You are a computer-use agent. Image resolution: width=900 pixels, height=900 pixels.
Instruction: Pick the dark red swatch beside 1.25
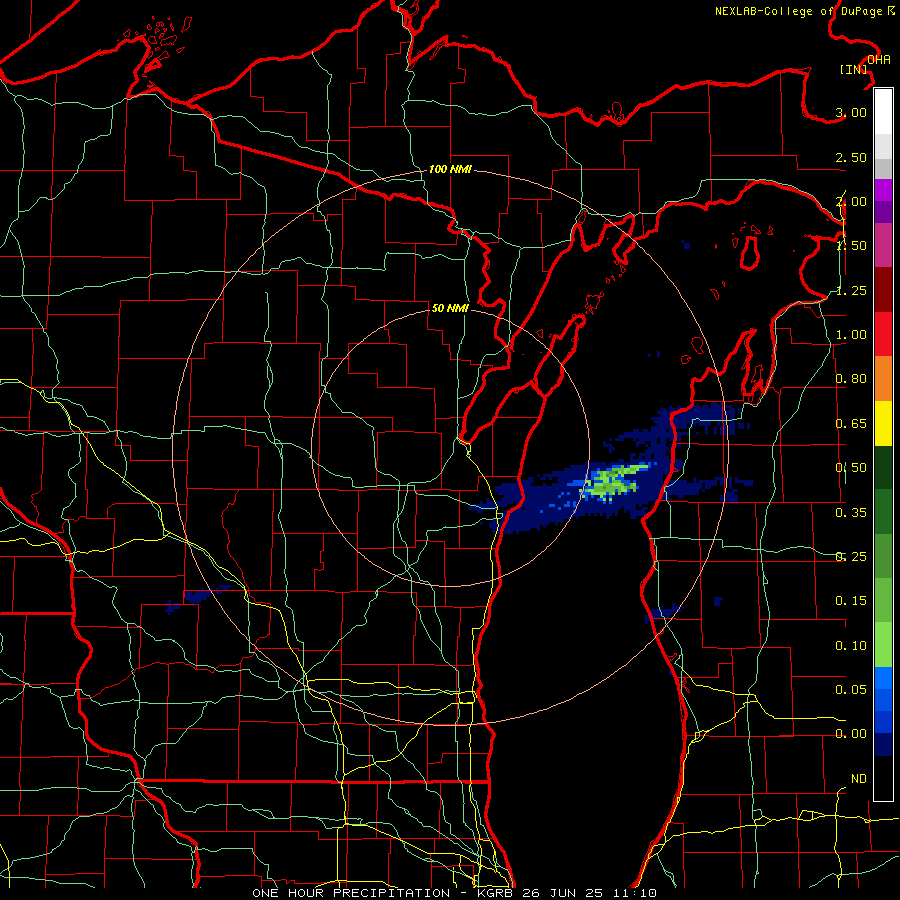pyautogui.click(x=883, y=290)
